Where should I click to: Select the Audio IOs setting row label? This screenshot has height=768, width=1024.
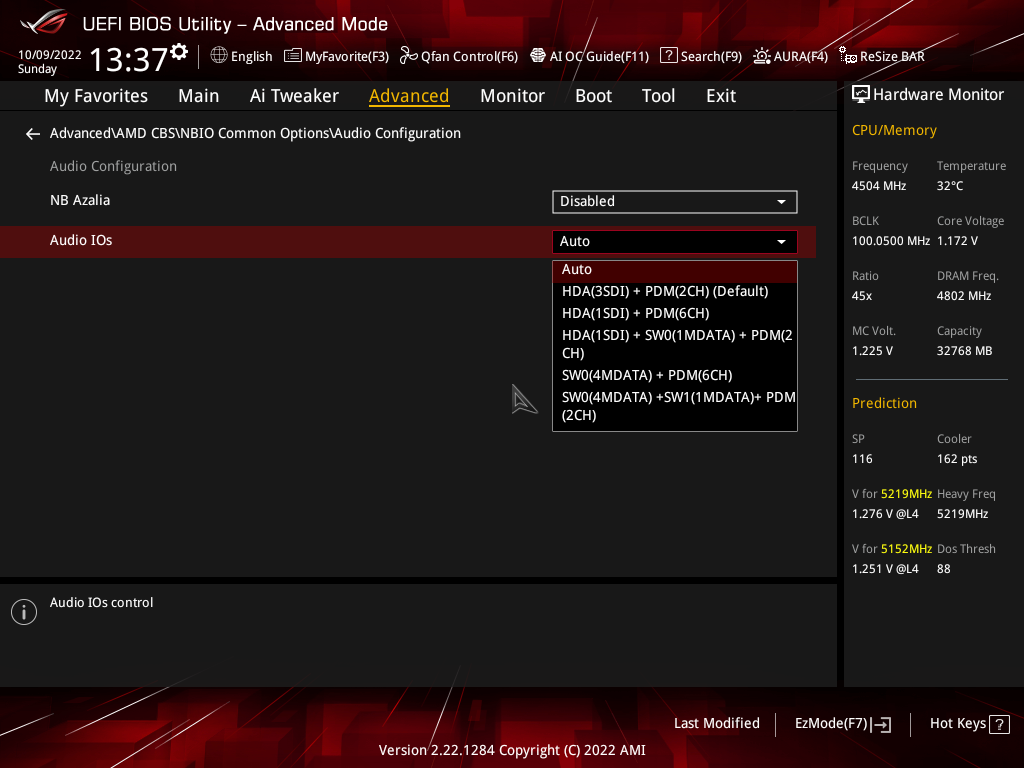click(x=81, y=240)
